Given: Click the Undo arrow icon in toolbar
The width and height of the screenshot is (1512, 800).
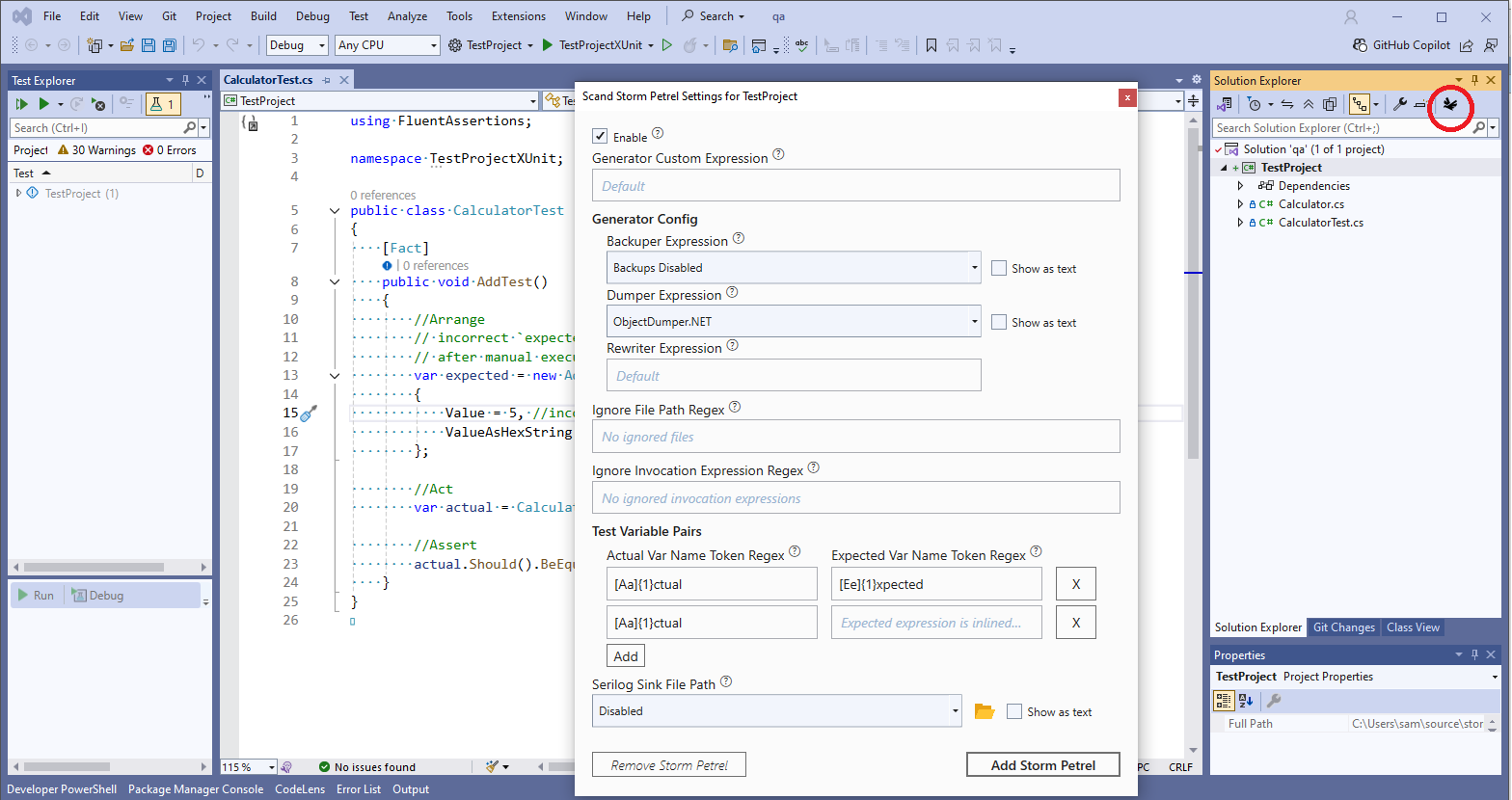Looking at the screenshot, I should point(199,45).
